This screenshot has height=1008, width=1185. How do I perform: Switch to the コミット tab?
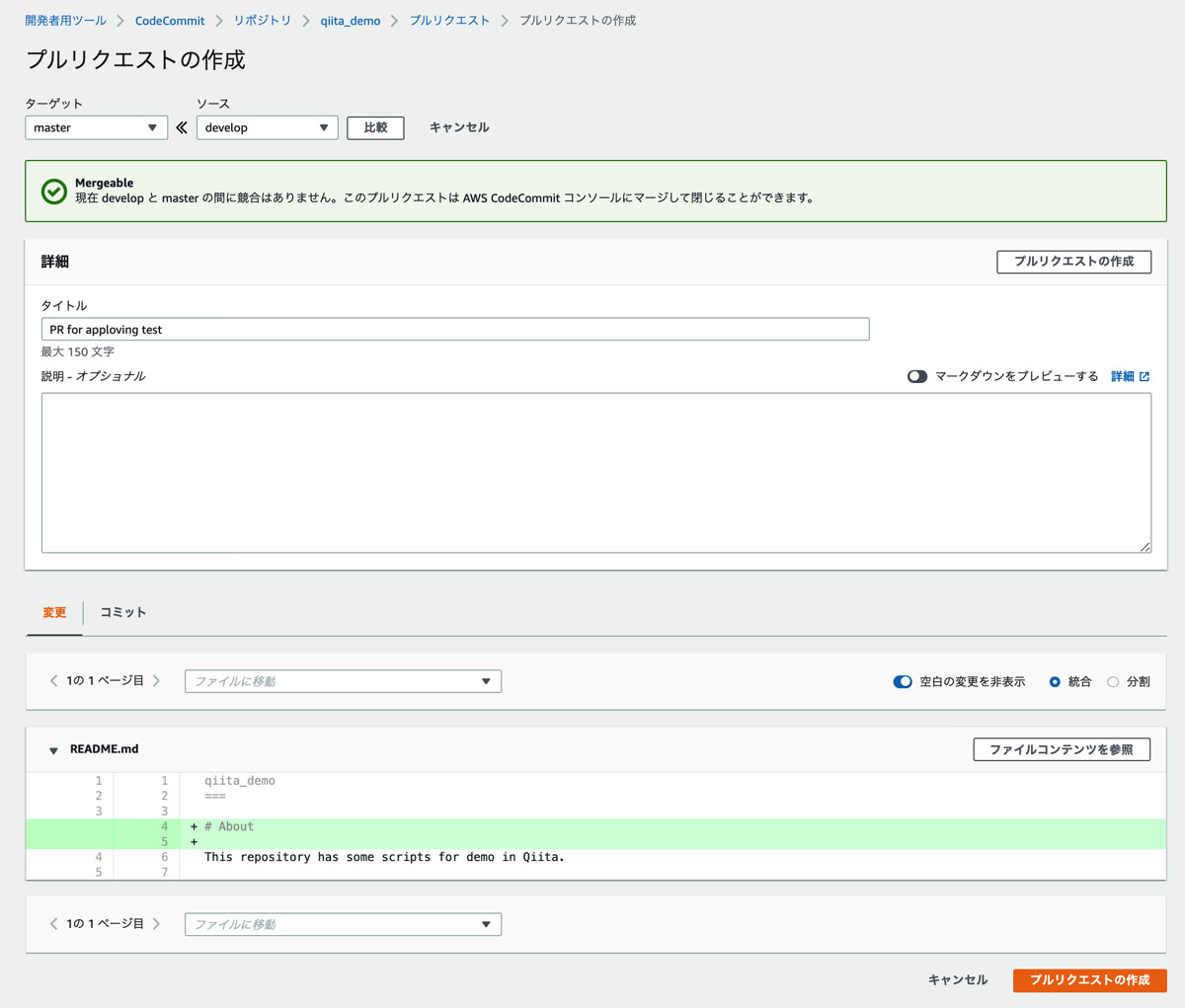pyautogui.click(x=122, y=612)
